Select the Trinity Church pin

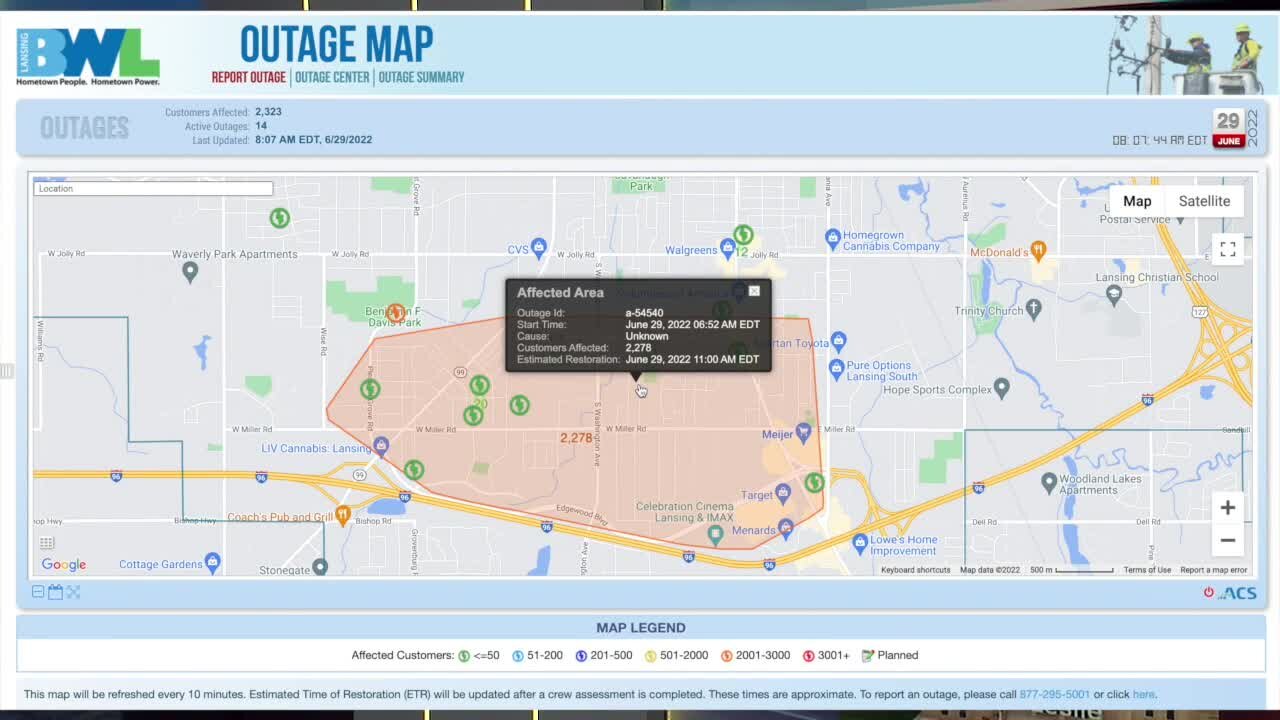pos(1034,310)
